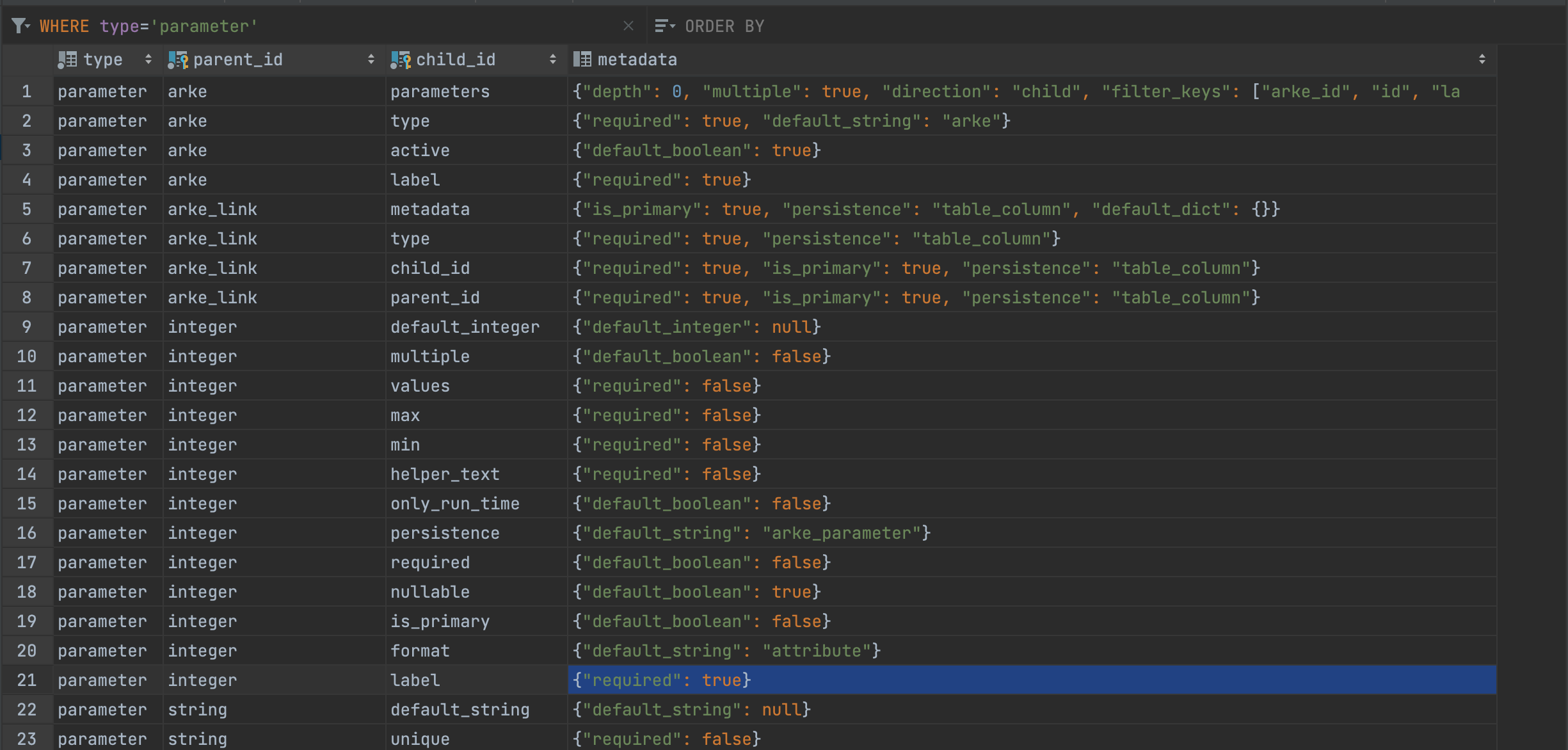Click the ORDER BY label

click(724, 26)
